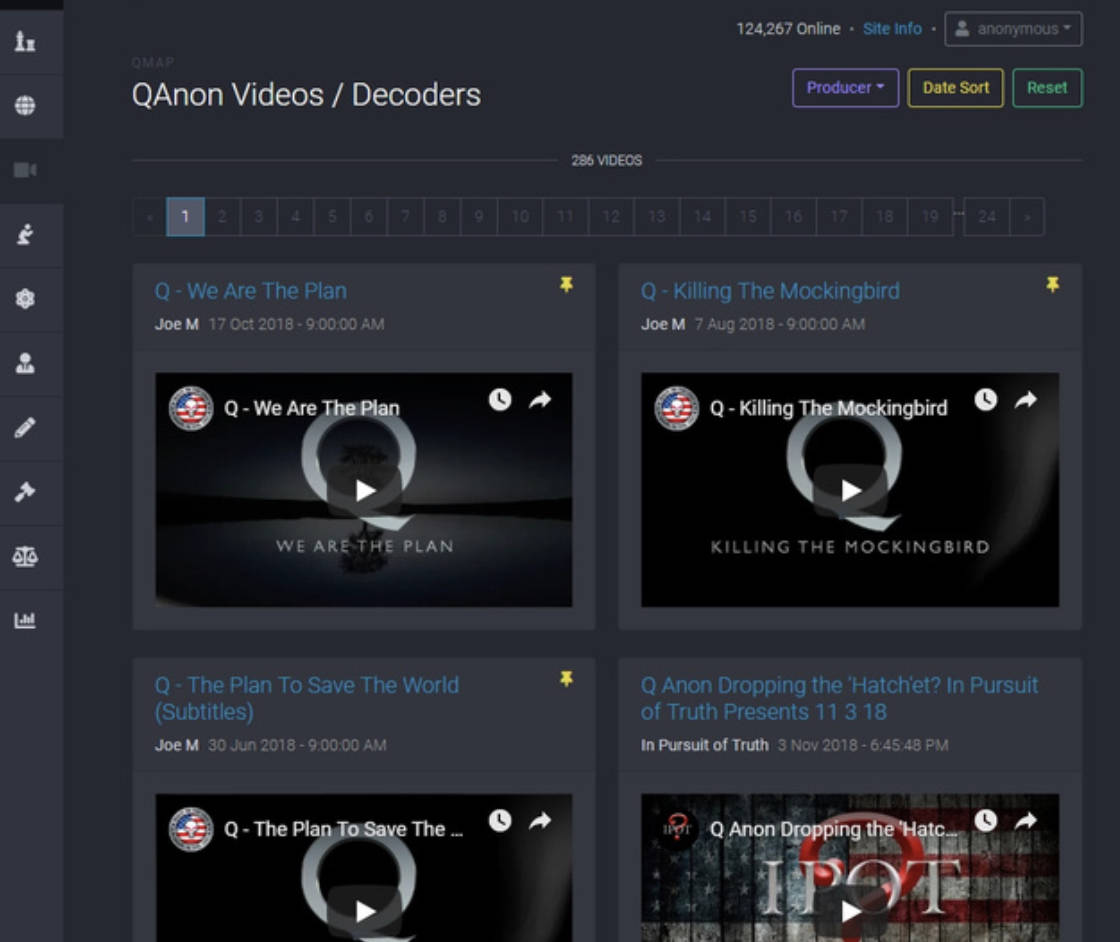
Task: Click the date '30 Jun 2018 - 9:00:00 AM'
Action: 297,746
